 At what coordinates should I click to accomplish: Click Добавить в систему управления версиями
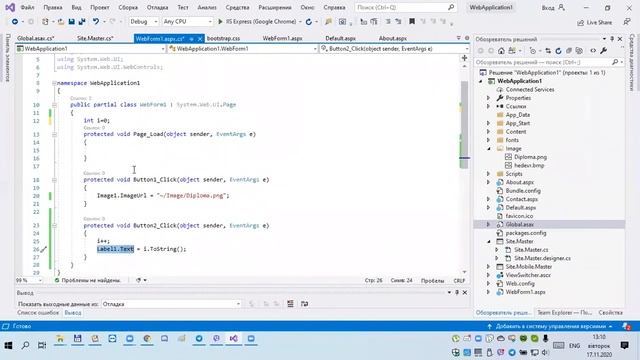550,327
